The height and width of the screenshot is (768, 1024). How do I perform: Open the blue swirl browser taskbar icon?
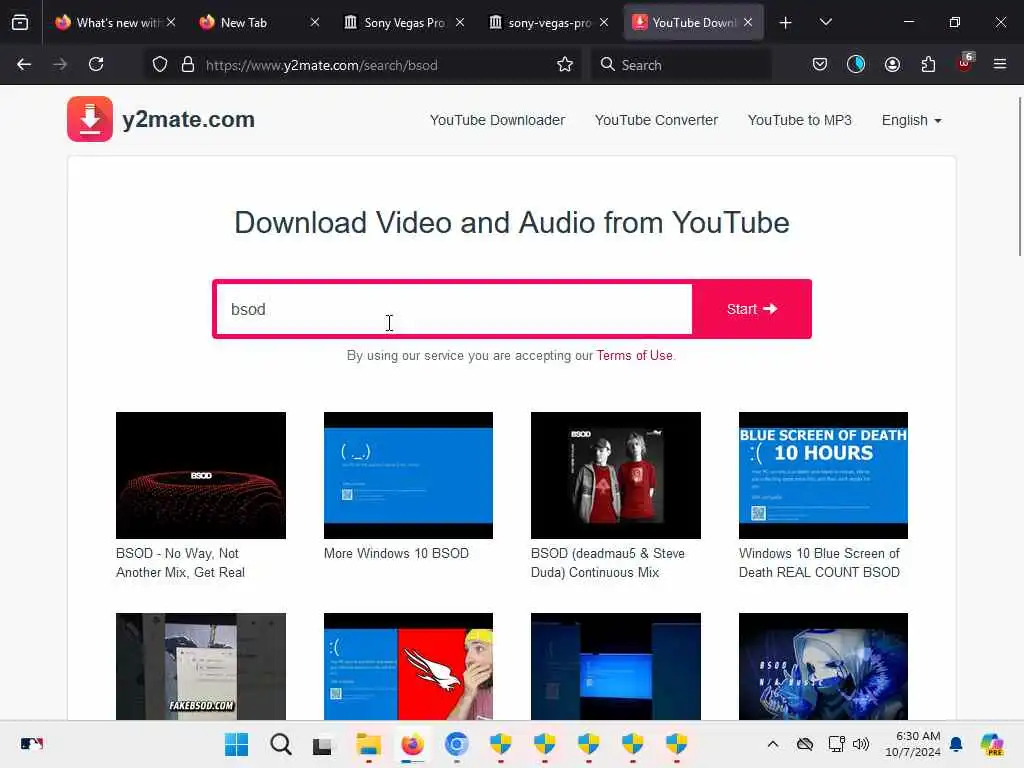tap(456, 744)
